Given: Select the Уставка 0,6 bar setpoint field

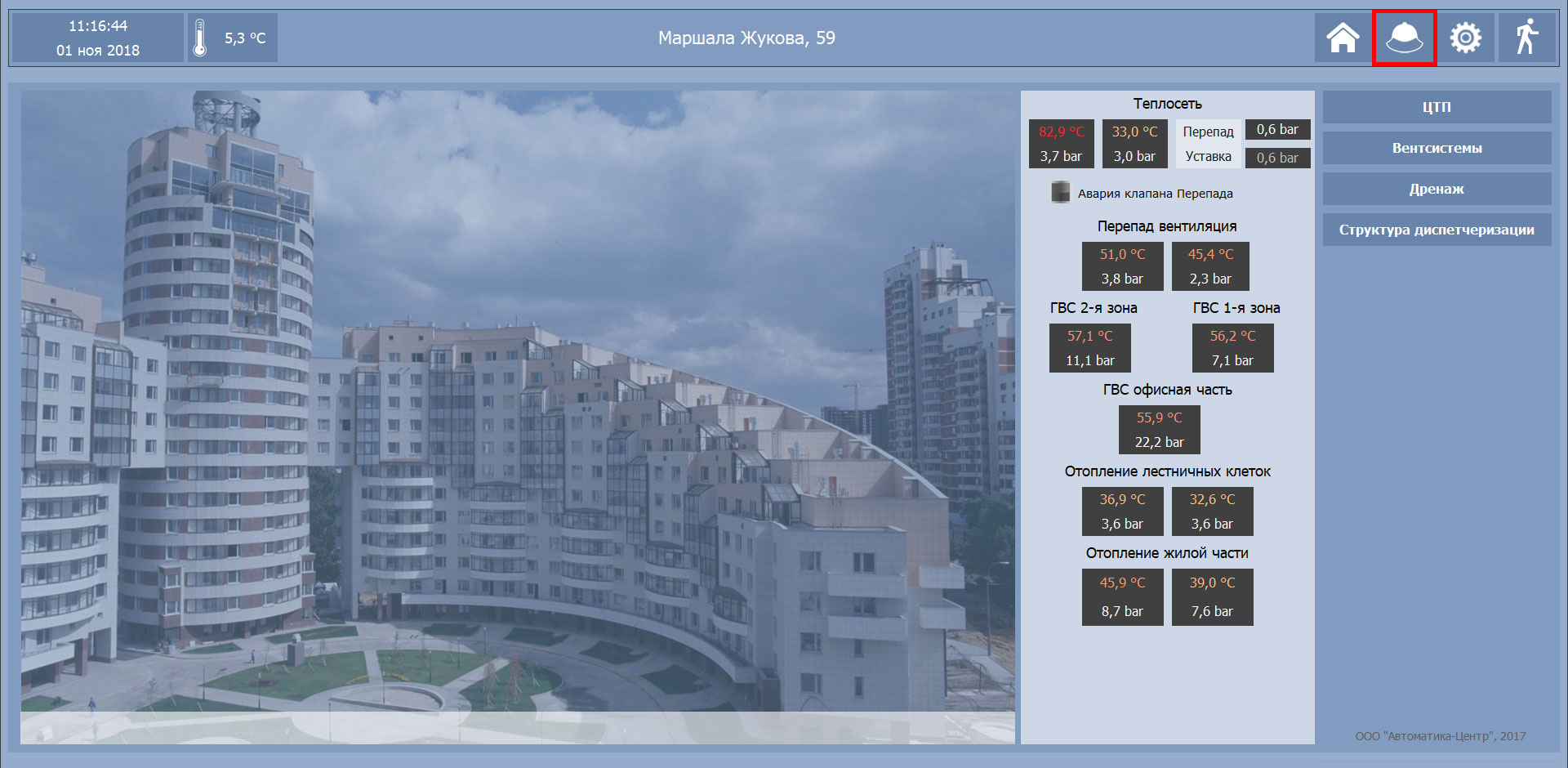Looking at the screenshot, I should point(1277,158).
